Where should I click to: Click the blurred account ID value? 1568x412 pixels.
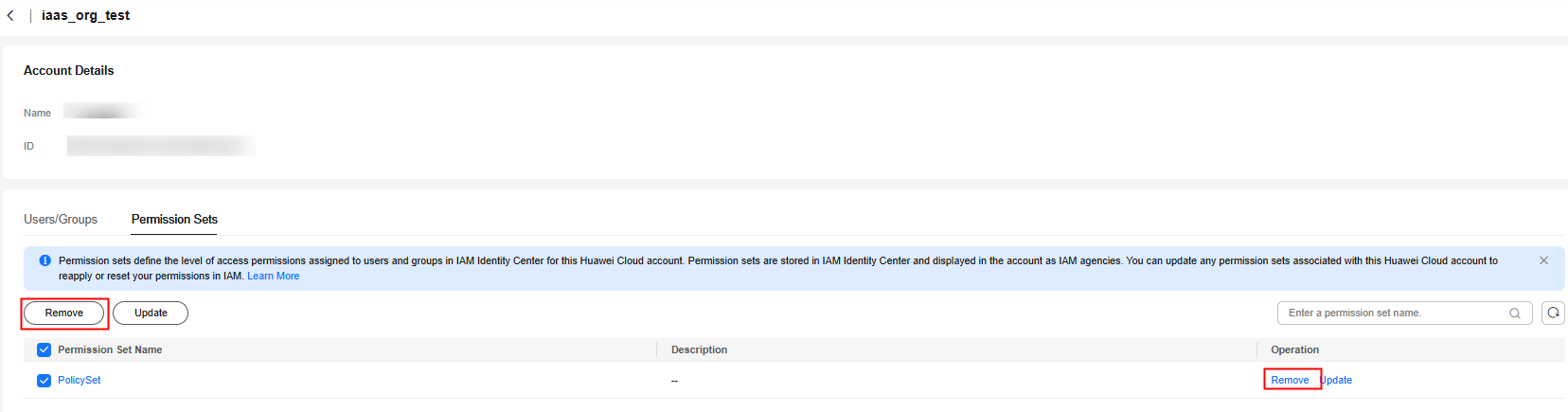point(161,146)
